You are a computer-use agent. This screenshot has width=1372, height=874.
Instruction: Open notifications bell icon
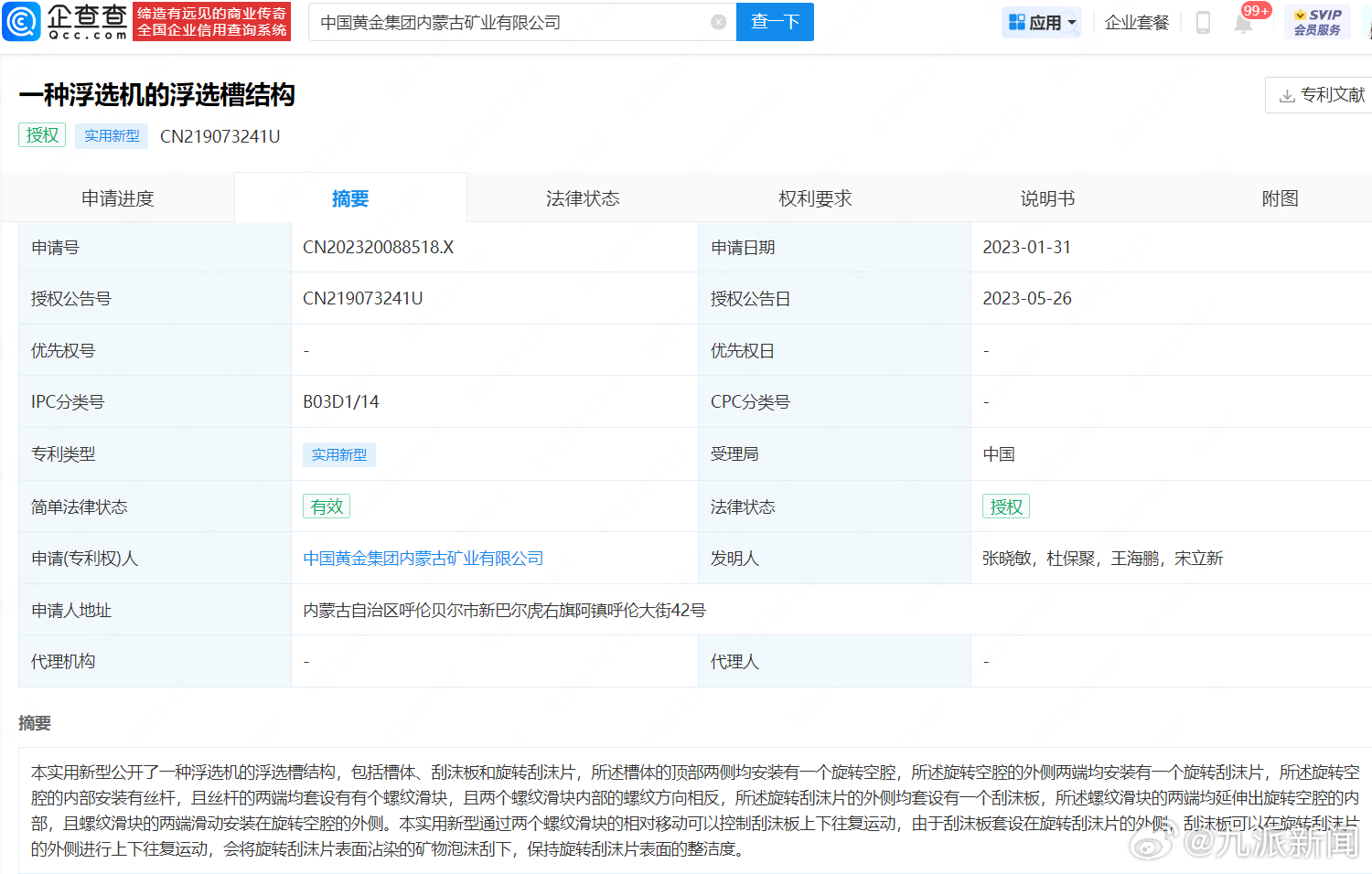(1243, 23)
